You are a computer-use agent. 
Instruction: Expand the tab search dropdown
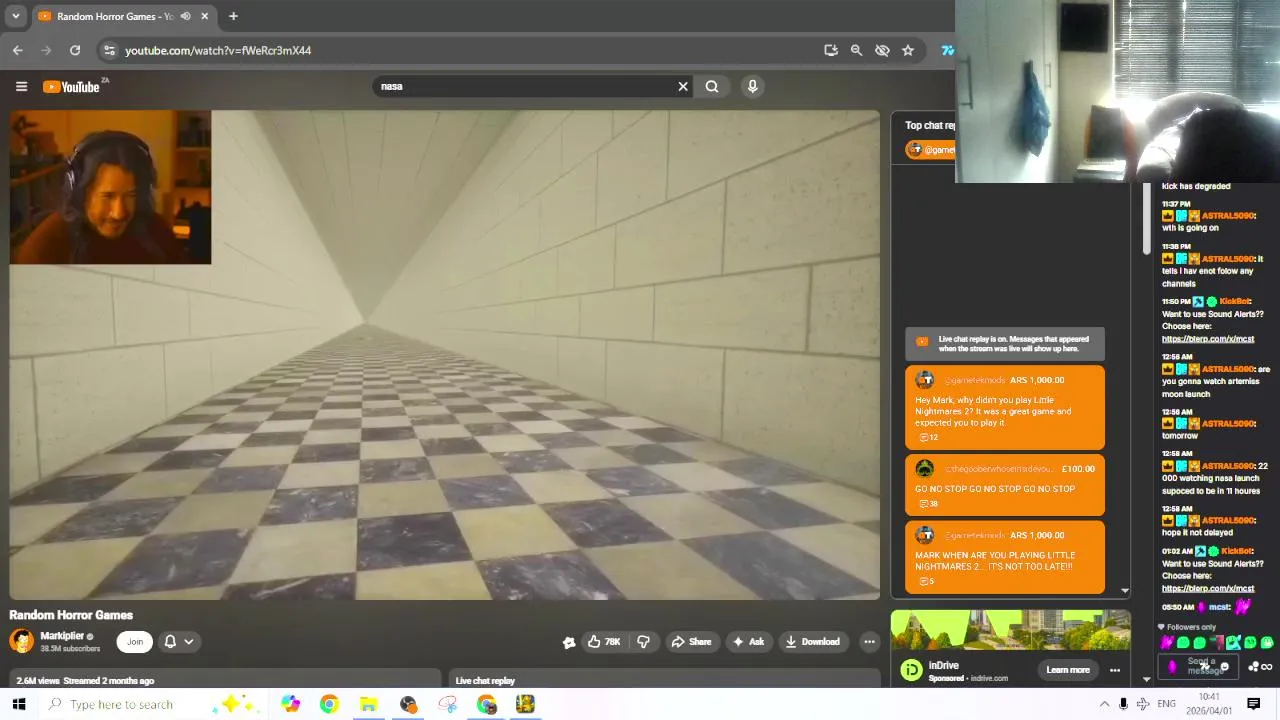[16, 16]
